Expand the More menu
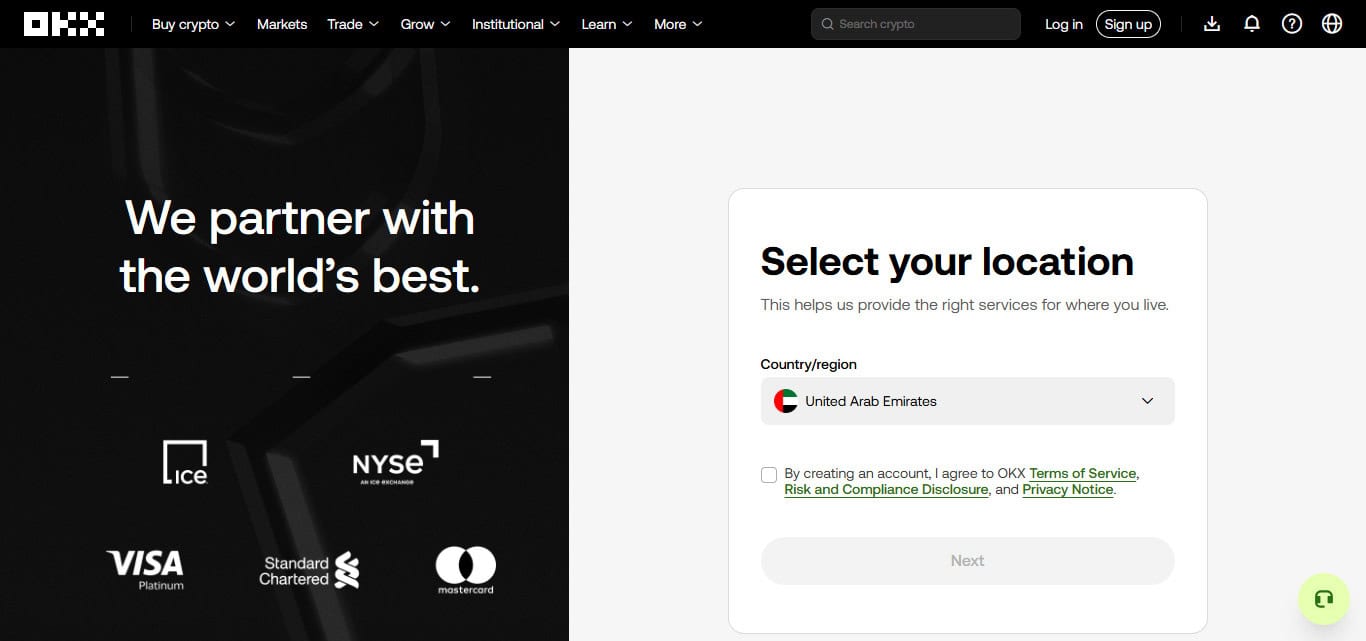The height and width of the screenshot is (641, 1366). (678, 24)
